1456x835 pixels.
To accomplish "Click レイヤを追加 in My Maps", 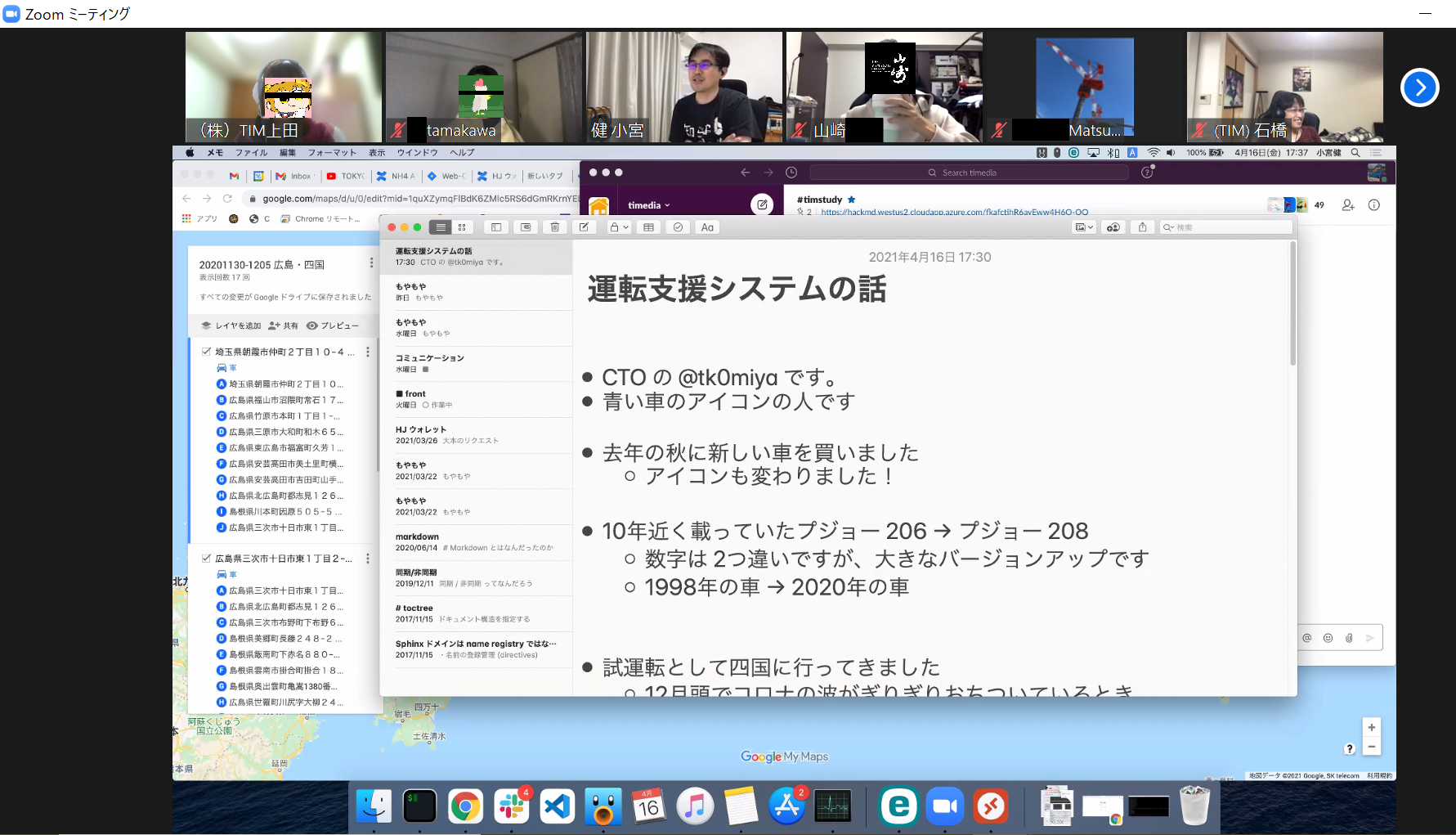I will tap(231, 325).
